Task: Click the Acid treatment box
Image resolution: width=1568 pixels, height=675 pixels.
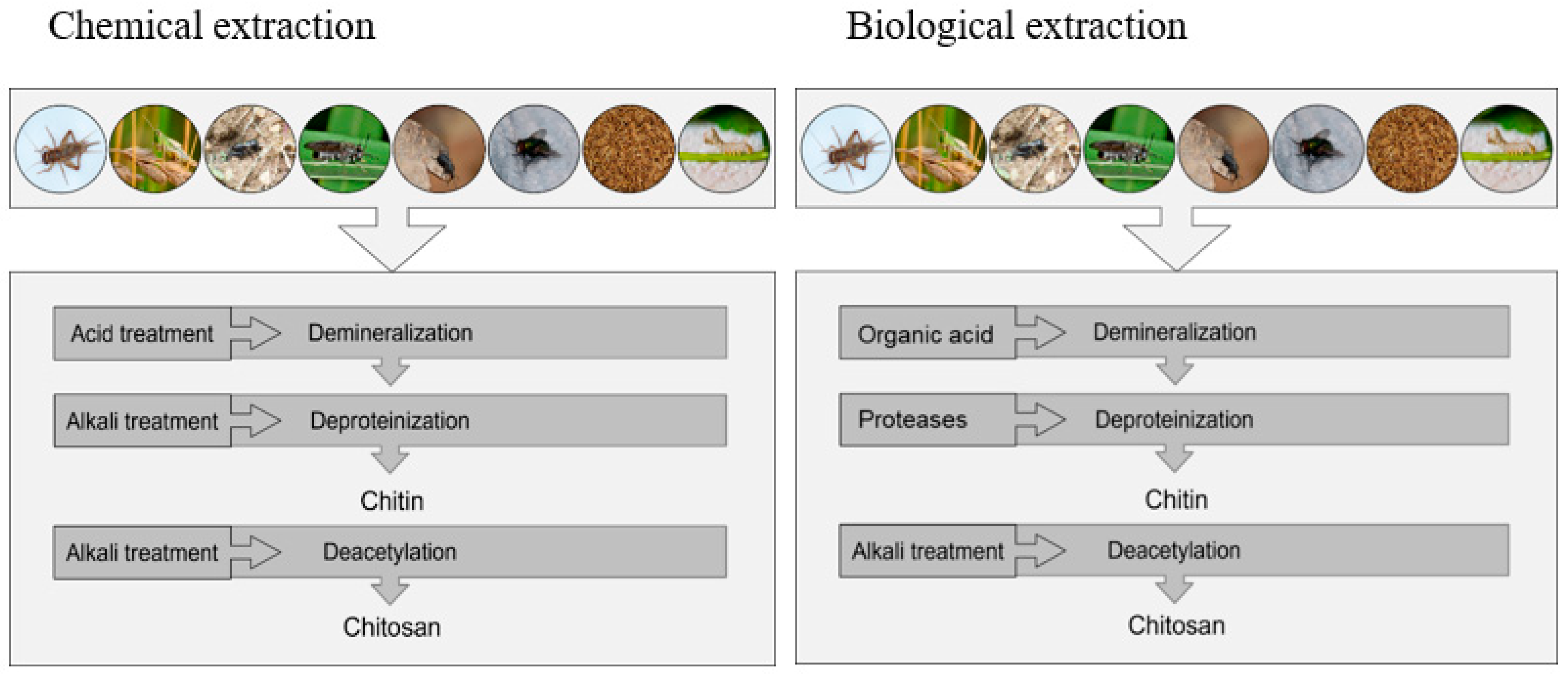Action: point(142,334)
